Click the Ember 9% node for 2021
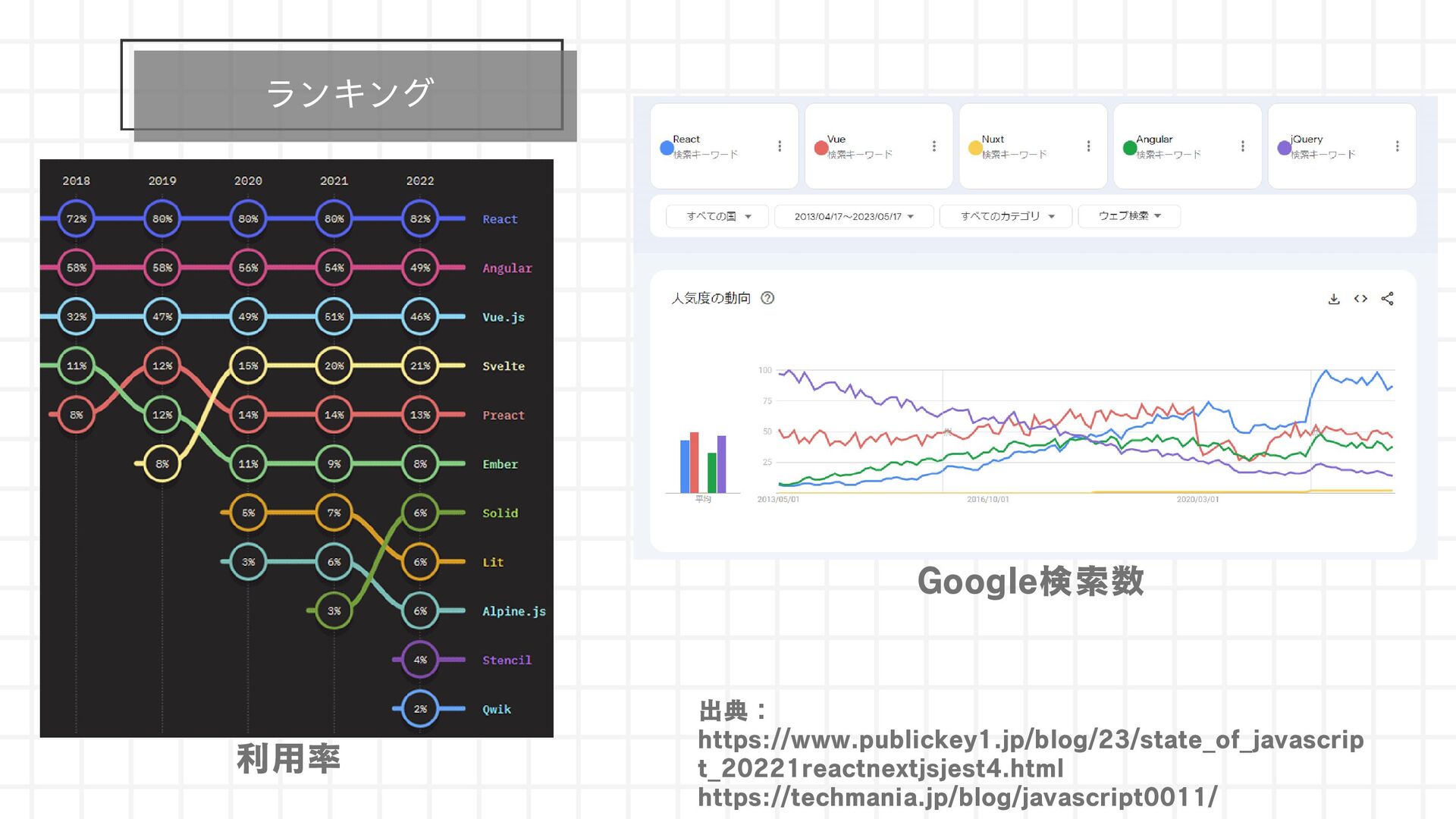This screenshot has width=1456, height=819. pyautogui.click(x=334, y=464)
